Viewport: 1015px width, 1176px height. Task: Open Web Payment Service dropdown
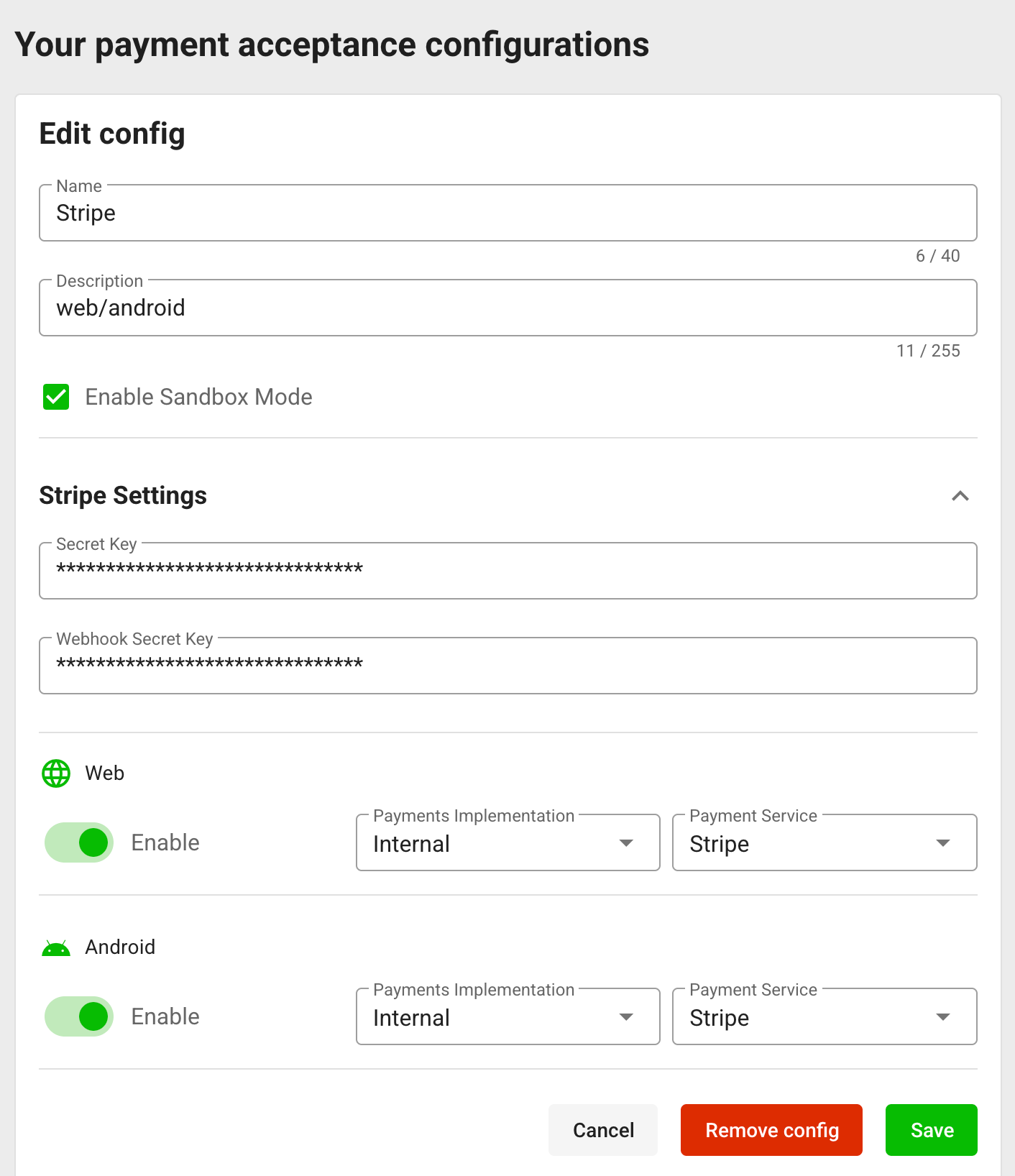click(x=825, y=842)
